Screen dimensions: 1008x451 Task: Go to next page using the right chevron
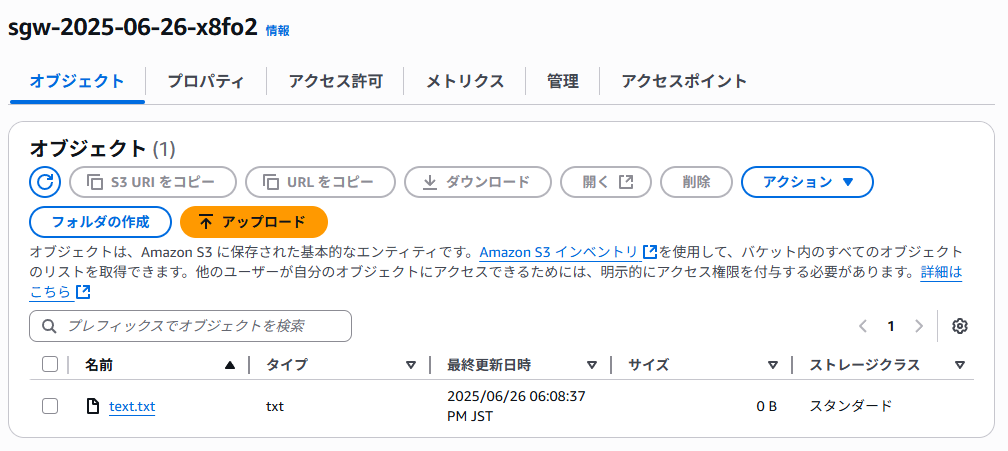919,326
